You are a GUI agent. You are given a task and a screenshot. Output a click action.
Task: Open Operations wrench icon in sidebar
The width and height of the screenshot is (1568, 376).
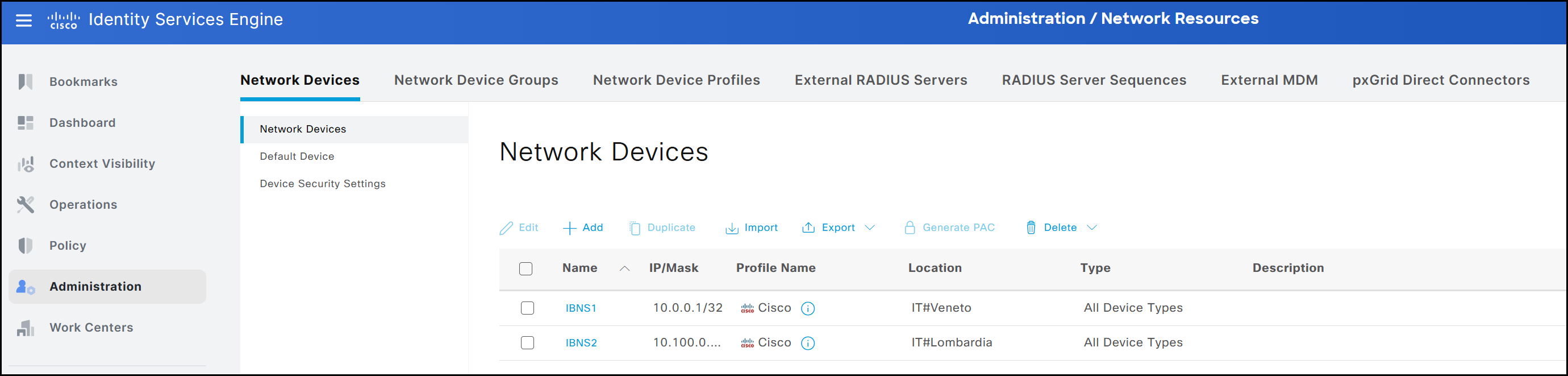pyautogui.click(x=25, y=205)
